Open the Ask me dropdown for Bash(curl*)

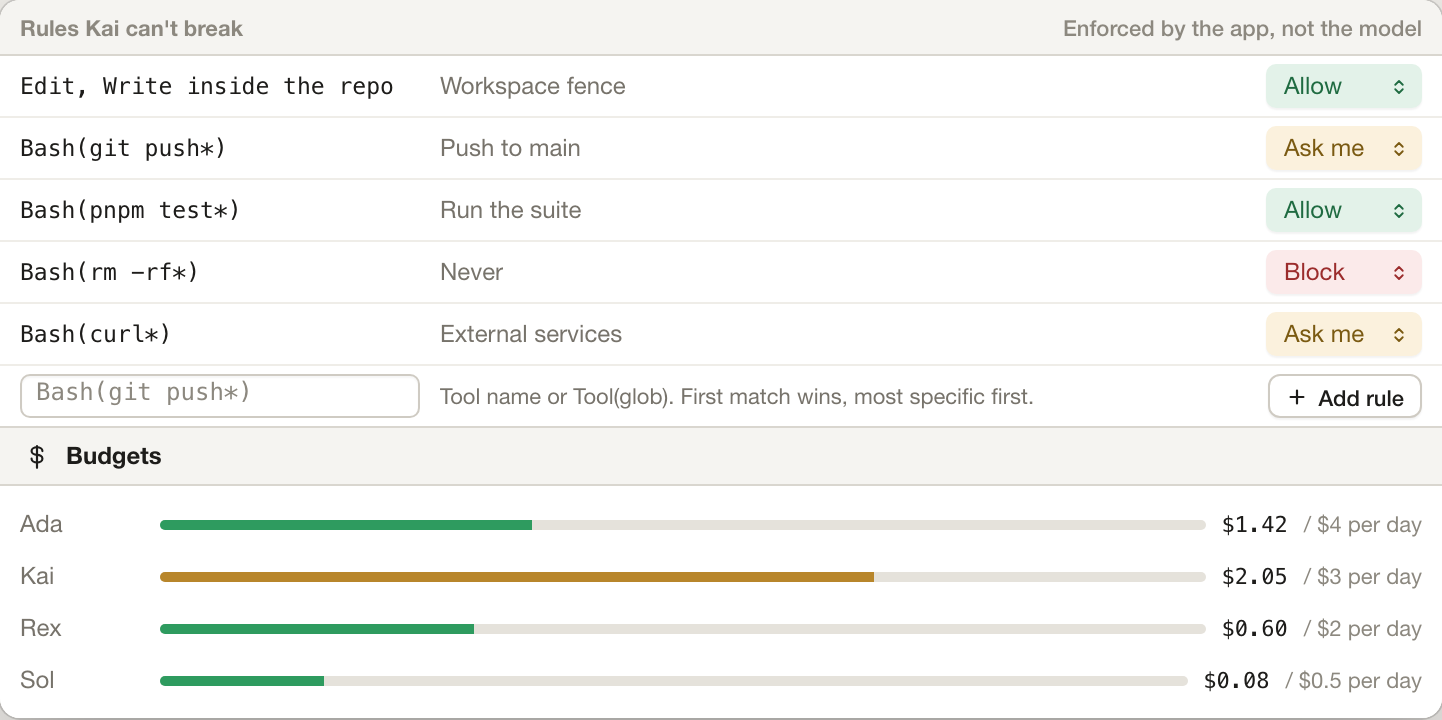(1343, 334)
